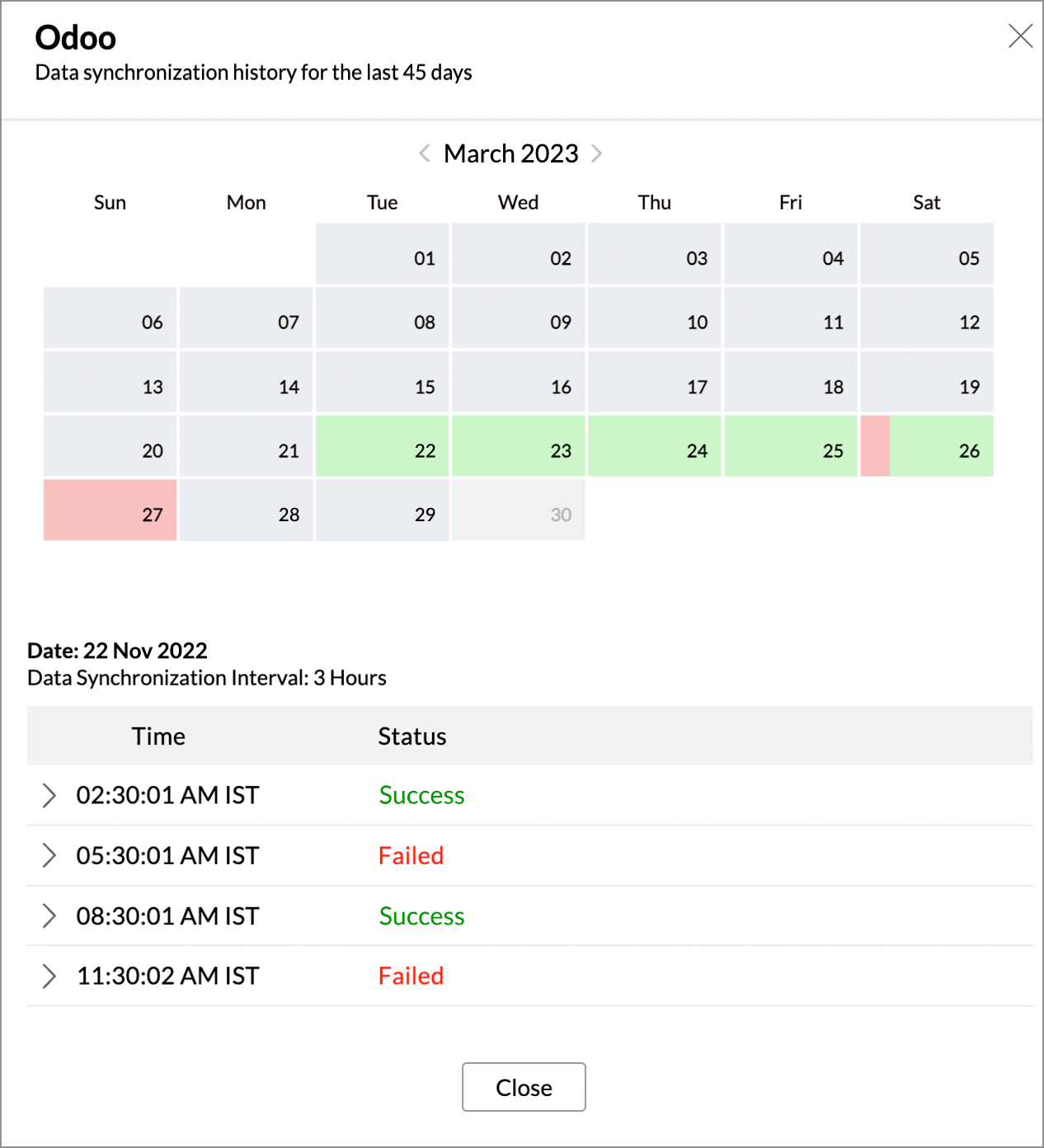The width and height of the screenshot is (1044, 1148).
Task: Select the red failed day 27
Action: tap(111, 510)
